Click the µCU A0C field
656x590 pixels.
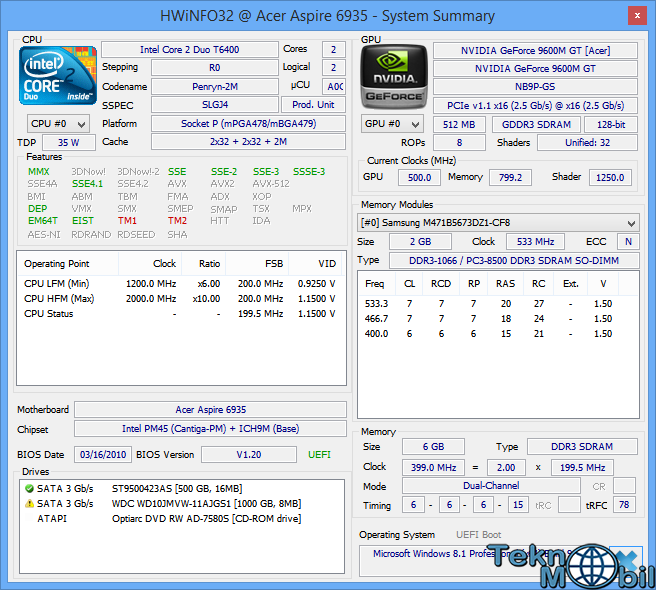(x=334, y=87)
